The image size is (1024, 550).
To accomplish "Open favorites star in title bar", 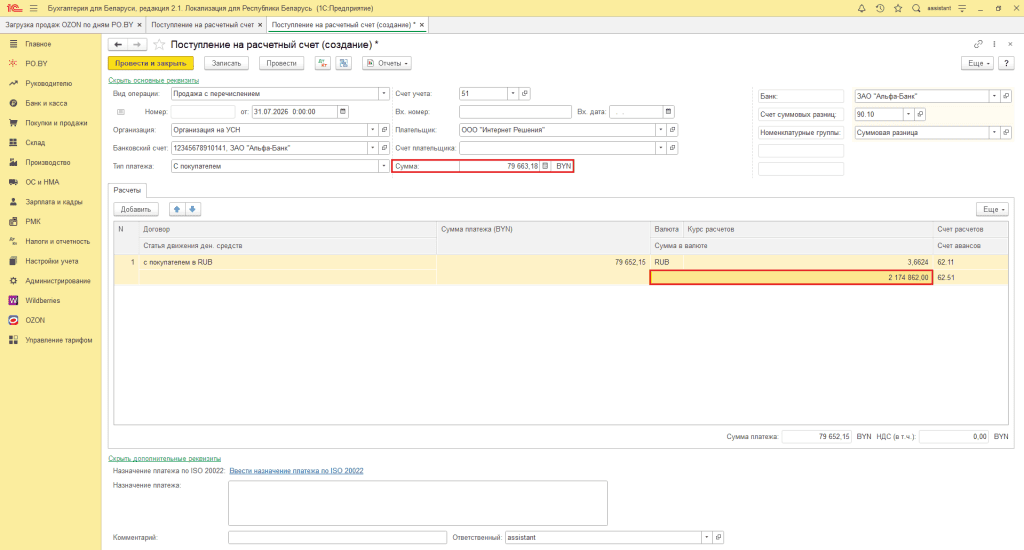I will click(x=898, y=8).
